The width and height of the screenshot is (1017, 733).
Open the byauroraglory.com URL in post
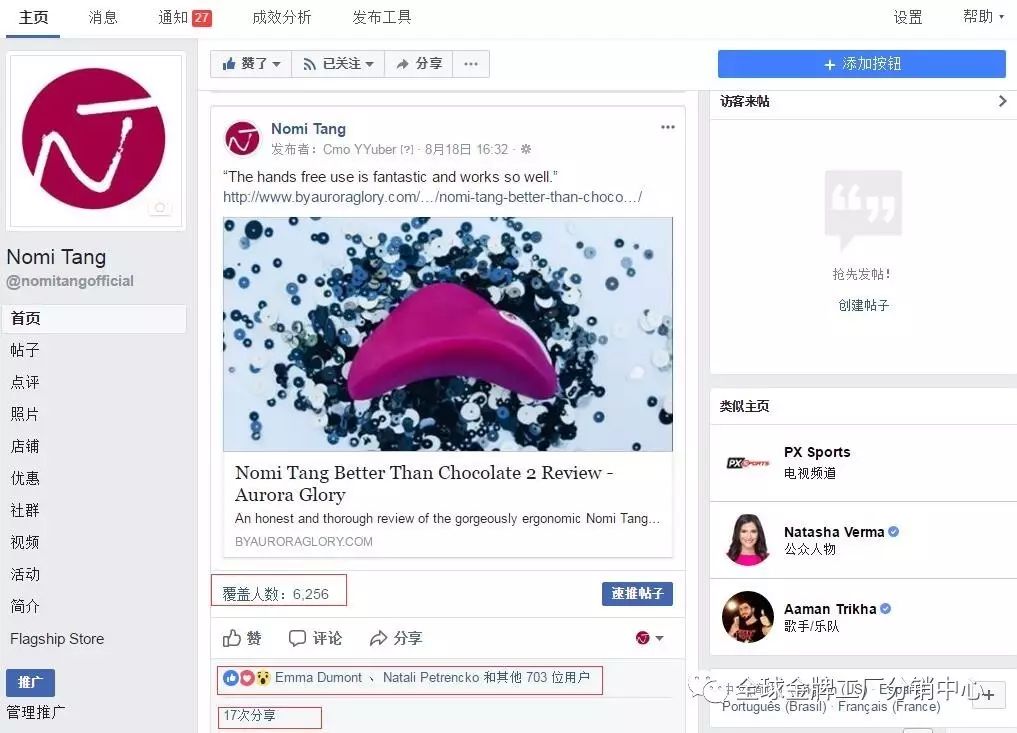coord(433,197)
